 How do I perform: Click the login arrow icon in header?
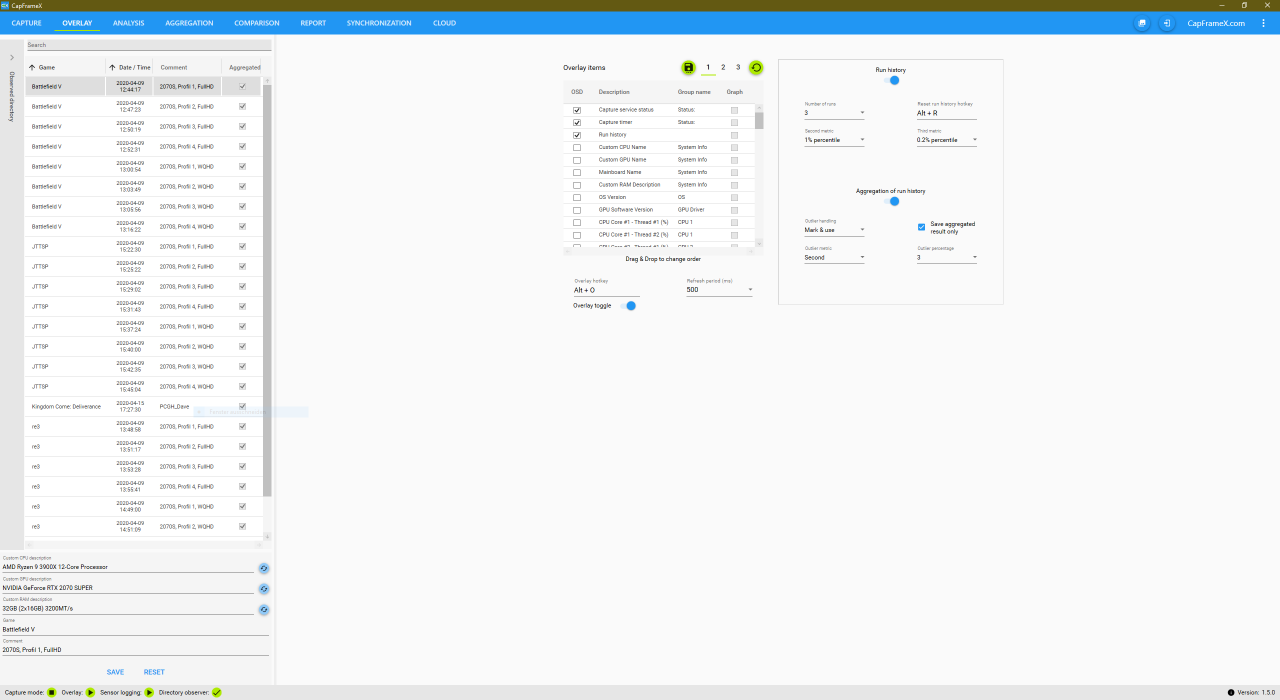(x=1167, y=23)
